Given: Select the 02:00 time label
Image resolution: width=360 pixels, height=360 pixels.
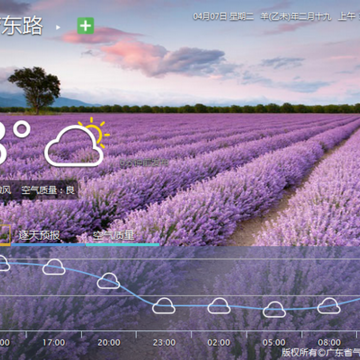Looking at the screenshot, I should (219, 342).
